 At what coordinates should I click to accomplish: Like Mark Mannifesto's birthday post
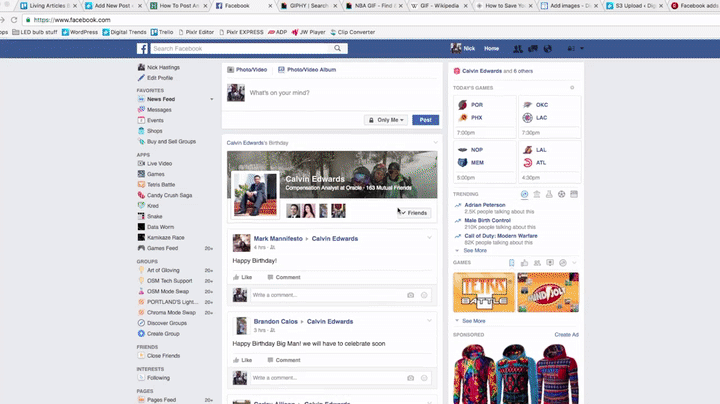tap(242, 277)
